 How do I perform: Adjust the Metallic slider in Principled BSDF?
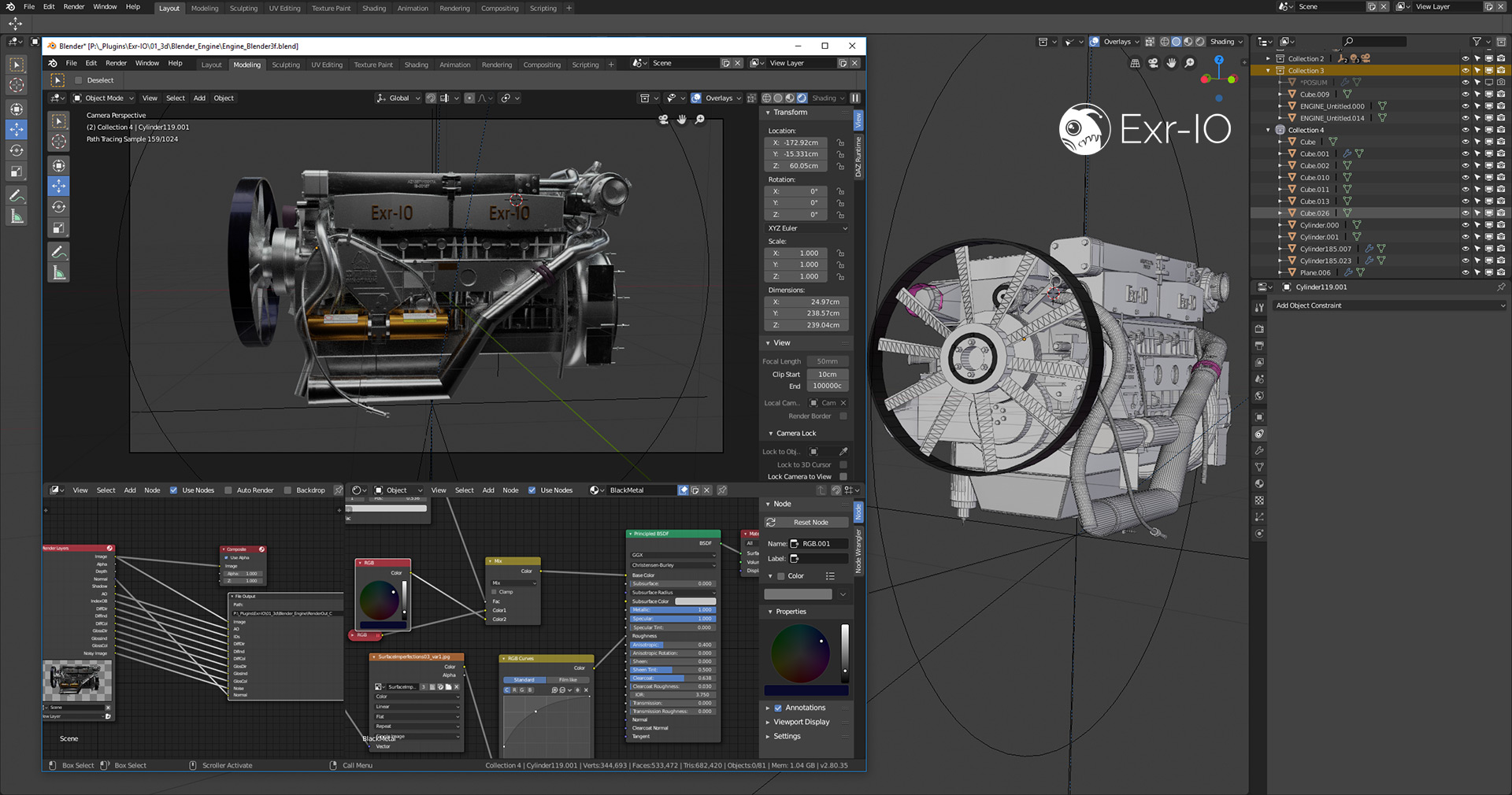(673, 610)
